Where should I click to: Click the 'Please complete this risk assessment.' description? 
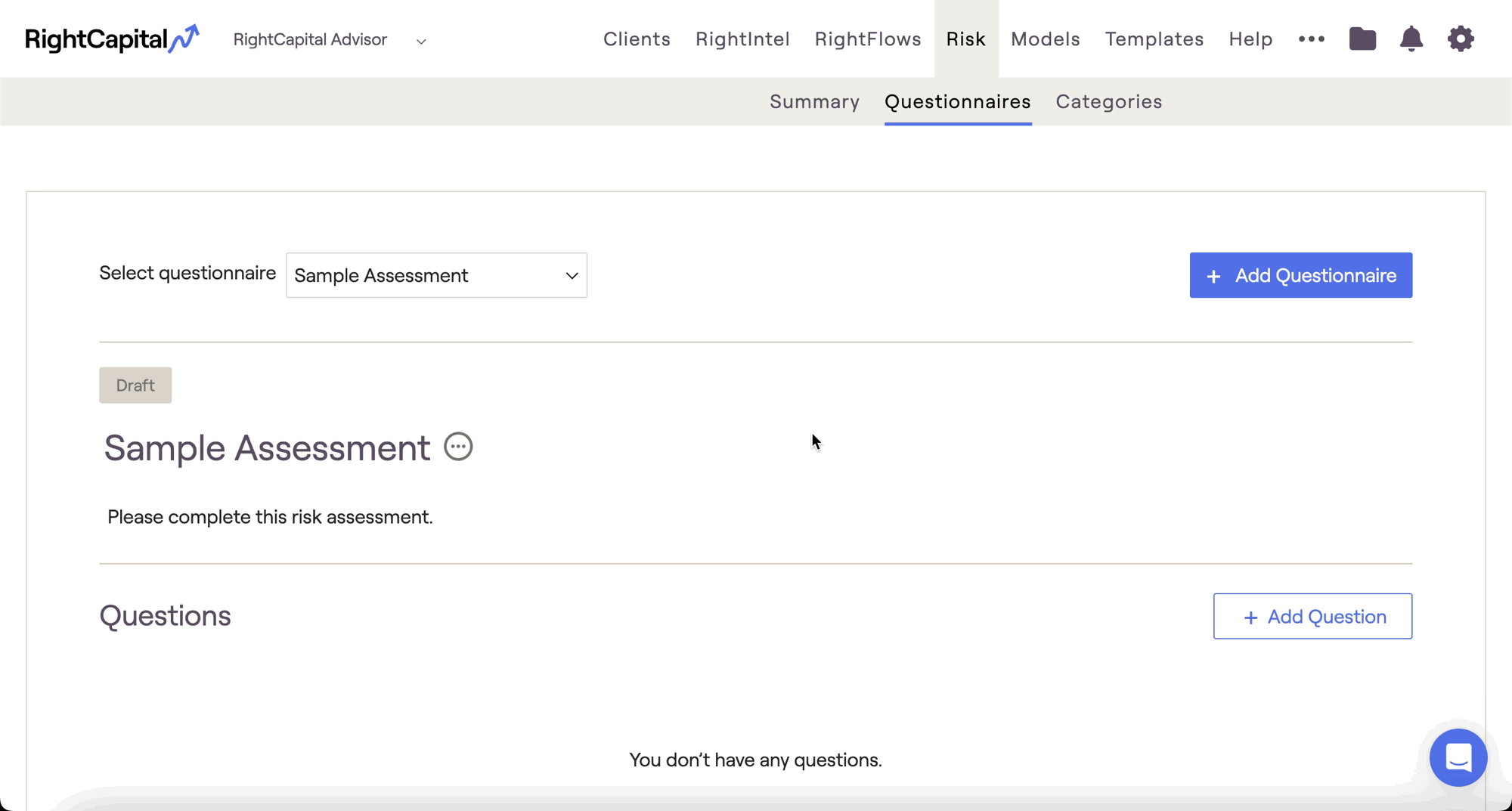[270, 517]
